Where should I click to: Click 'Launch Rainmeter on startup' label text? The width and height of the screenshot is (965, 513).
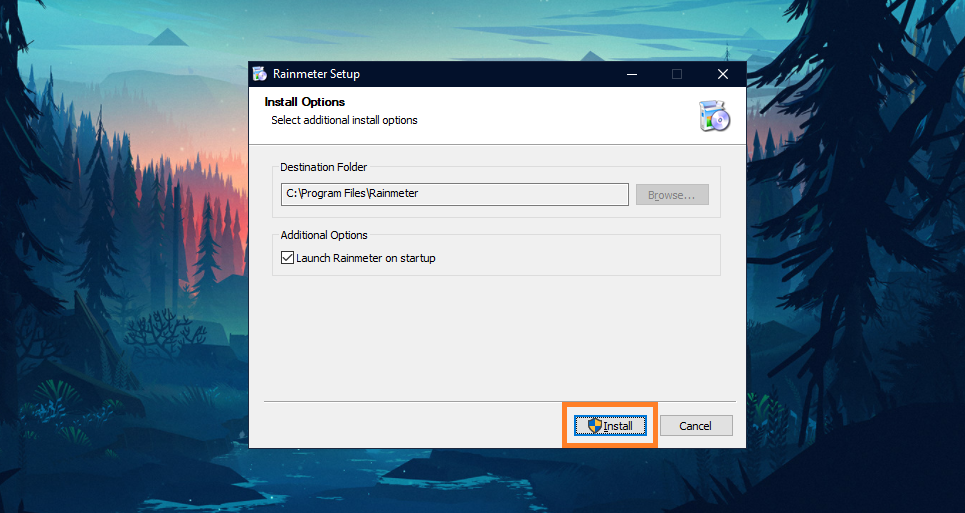[366, 258]
